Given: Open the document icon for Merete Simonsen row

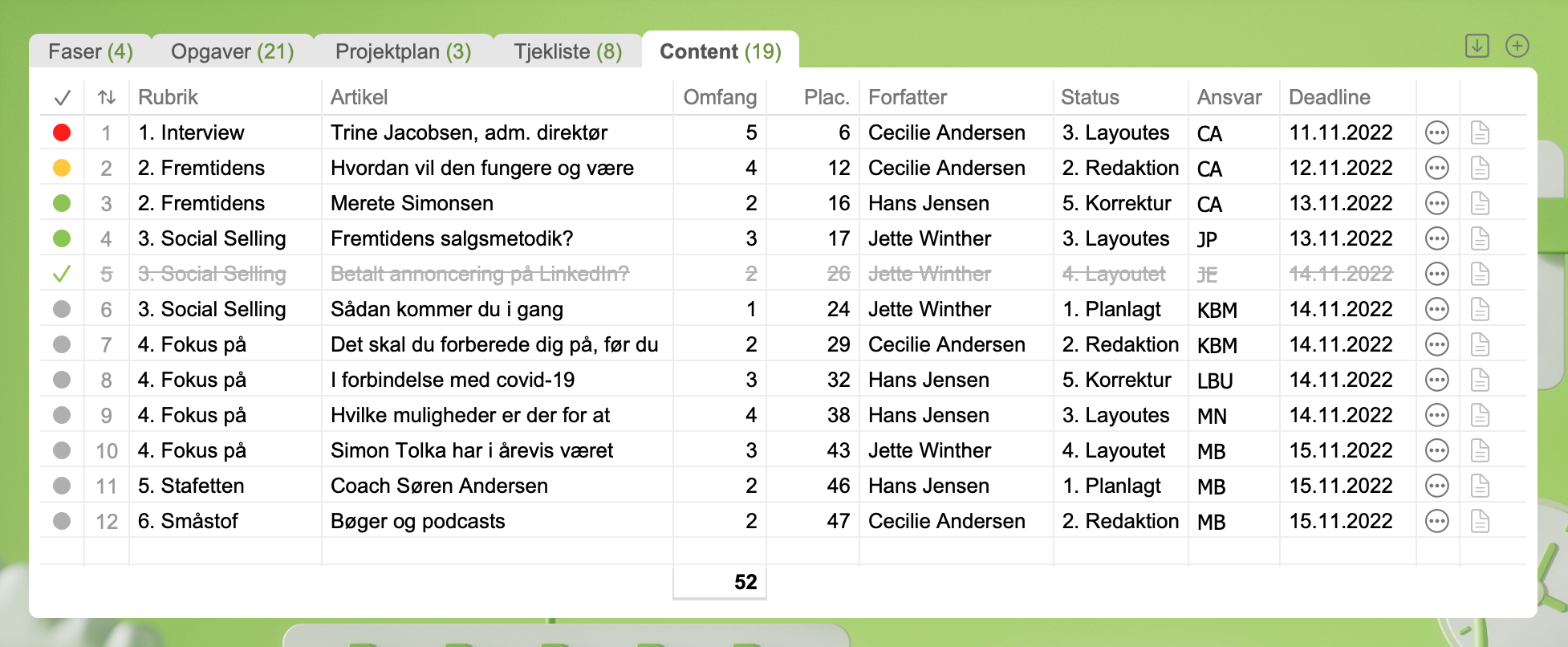Looking at the screenshot, I should pos(1480,203).
